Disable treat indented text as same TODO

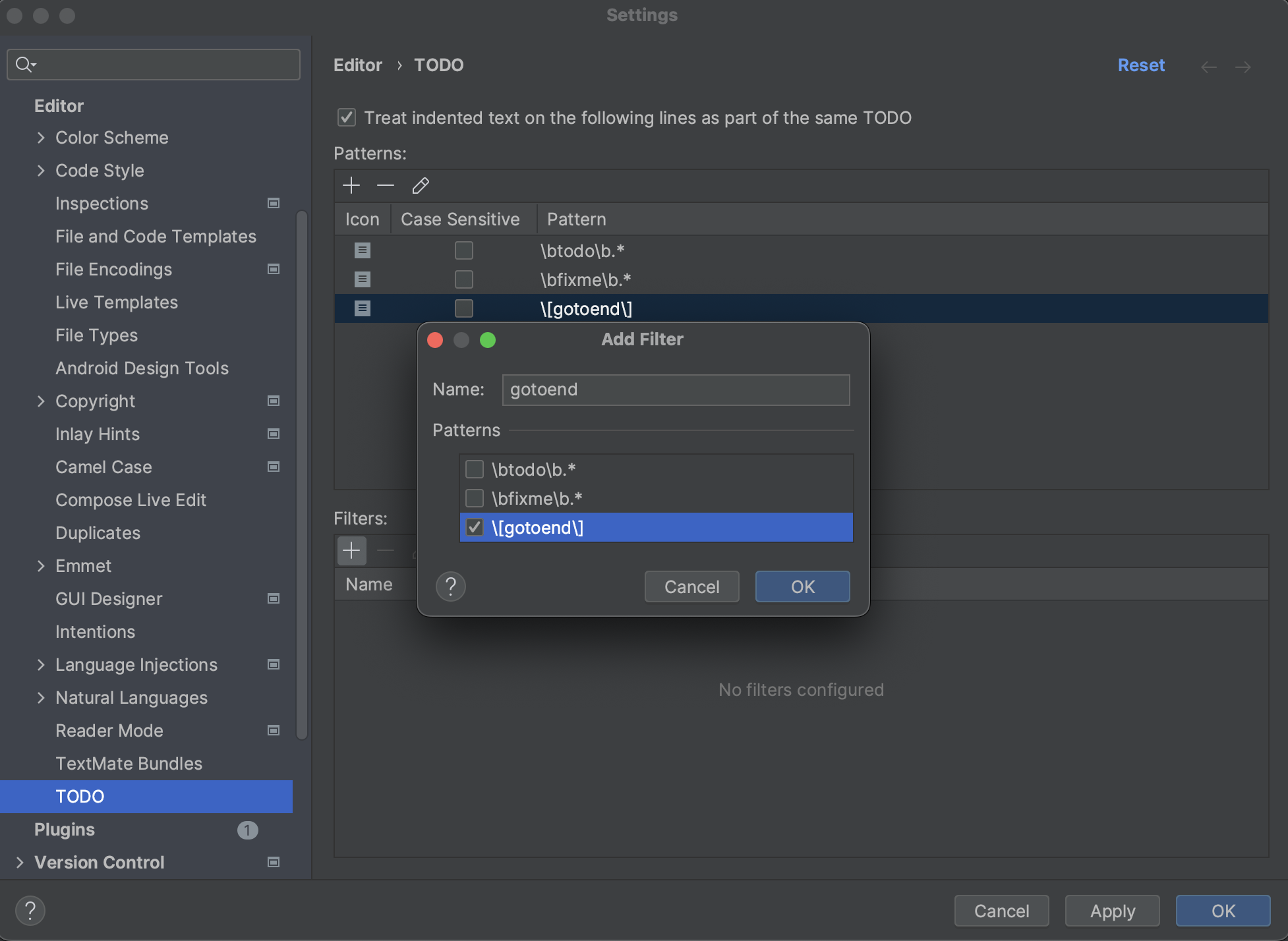(347, 117)
